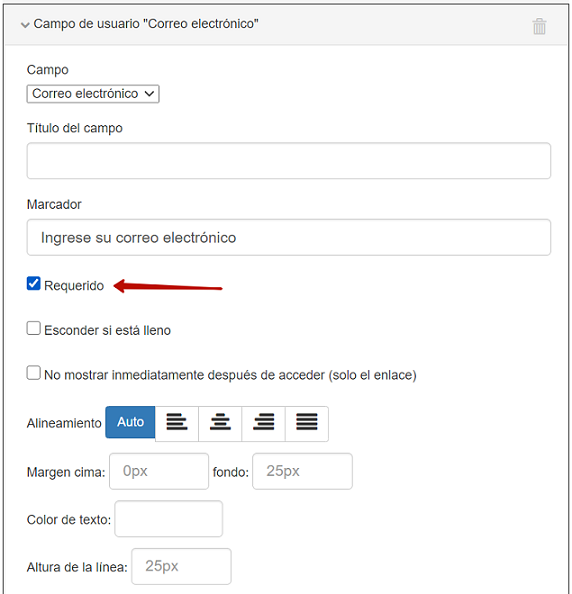The width and height of the screenshot is (572, 594).
Task: Check No mostrar inmediatamente después de acceder
Action: click(33, 372)
